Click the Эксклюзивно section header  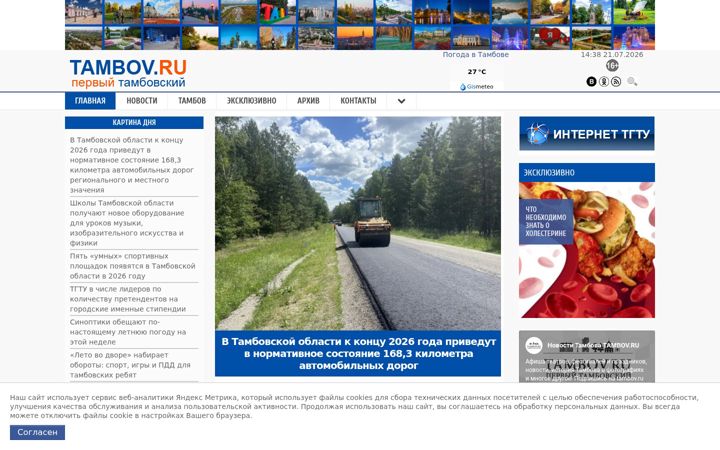pos(587,173)
